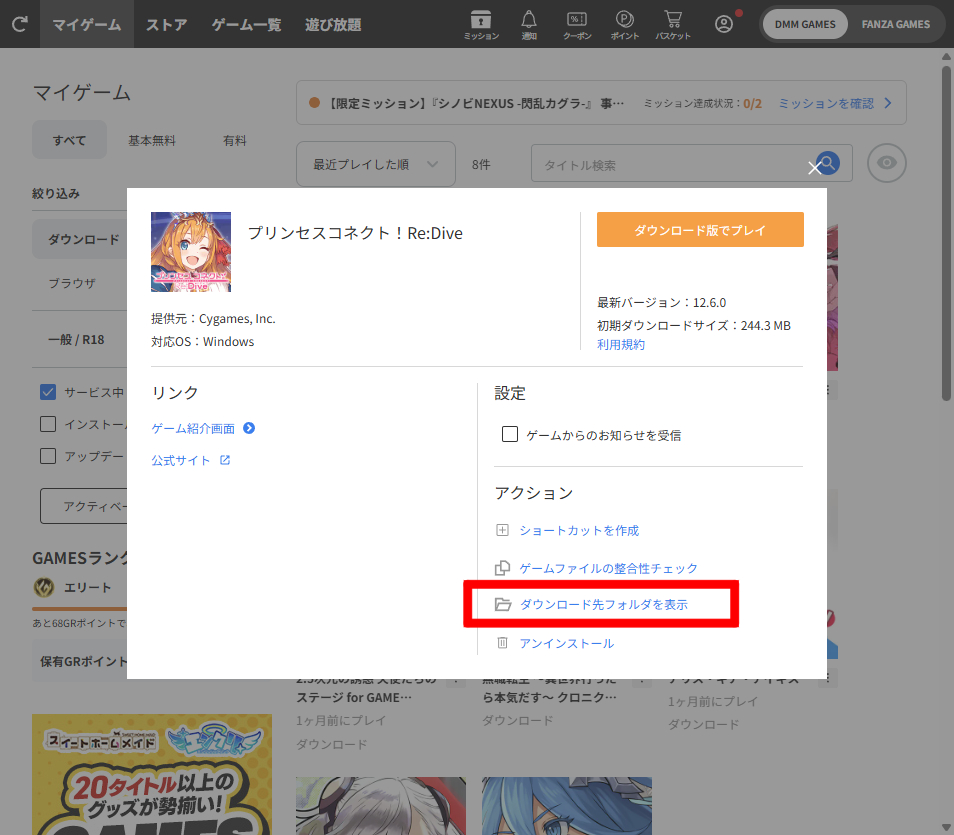Image resolution: width=954 pixels, height=835 pixels.
Task: Click ショートカットを作成 link
Action: [x=579, y=530]
